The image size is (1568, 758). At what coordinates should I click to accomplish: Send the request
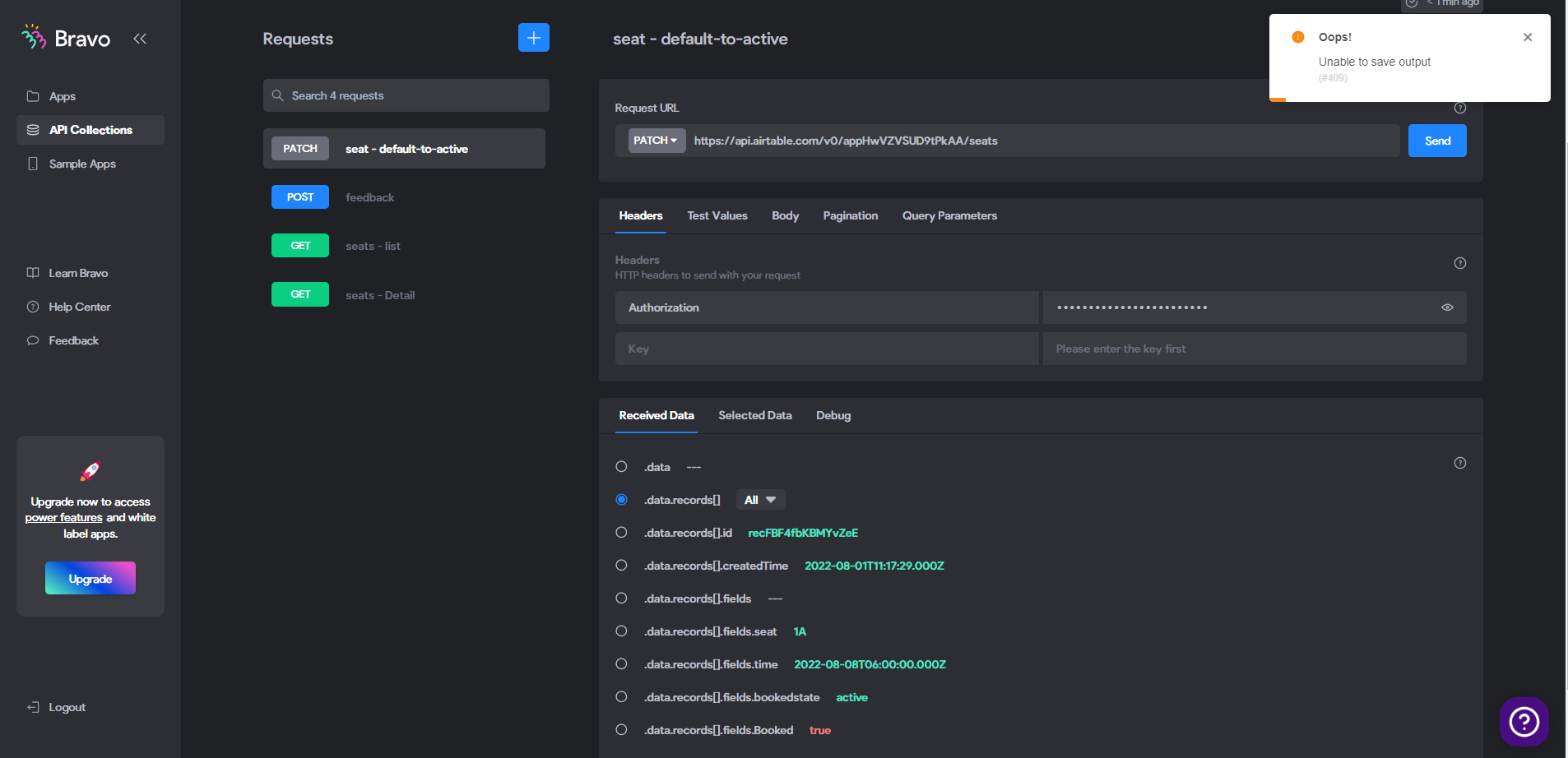[1437, 141]
